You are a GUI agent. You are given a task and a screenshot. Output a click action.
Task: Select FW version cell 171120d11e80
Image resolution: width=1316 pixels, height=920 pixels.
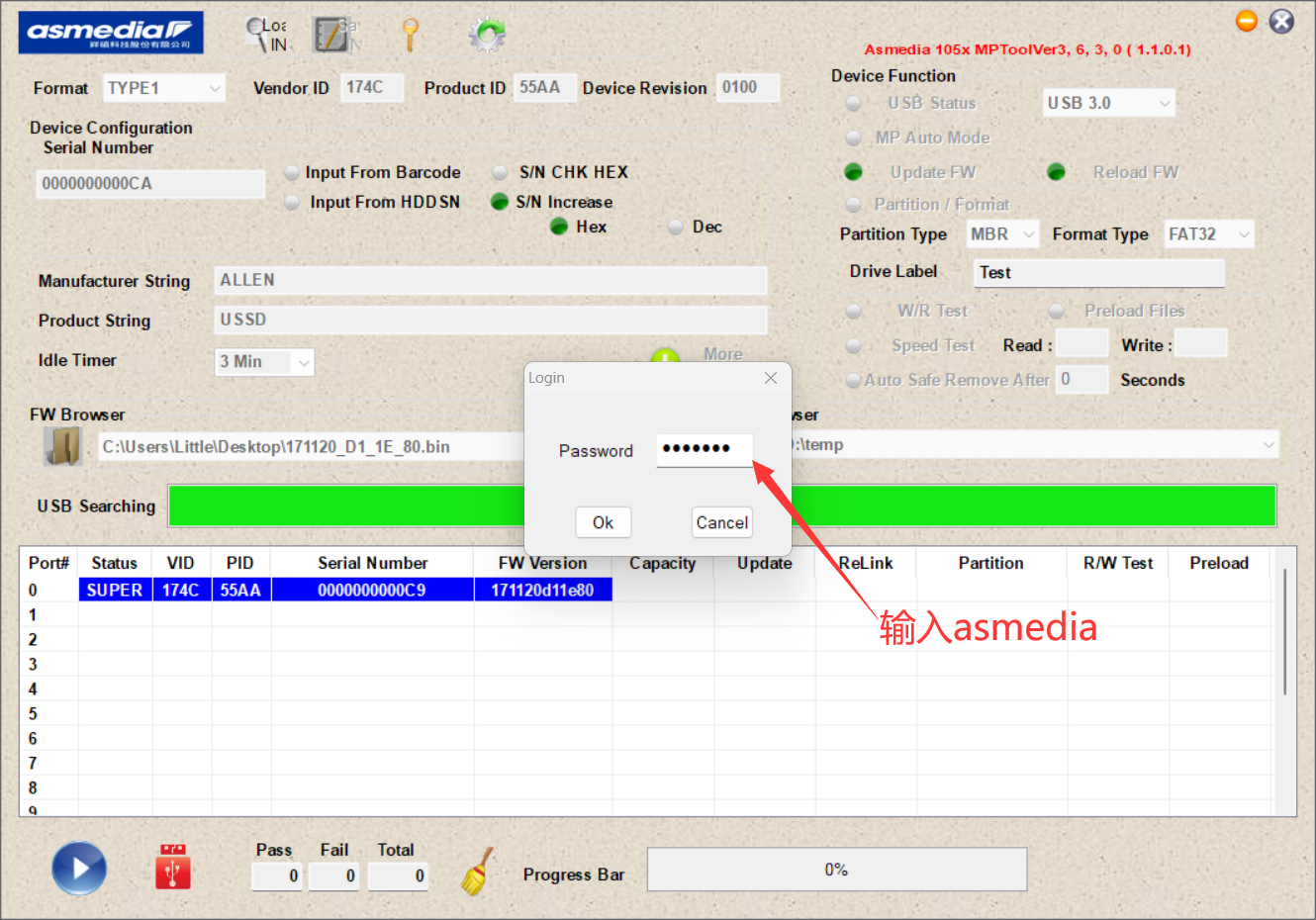pyautogui.click(x=542, y=591)
